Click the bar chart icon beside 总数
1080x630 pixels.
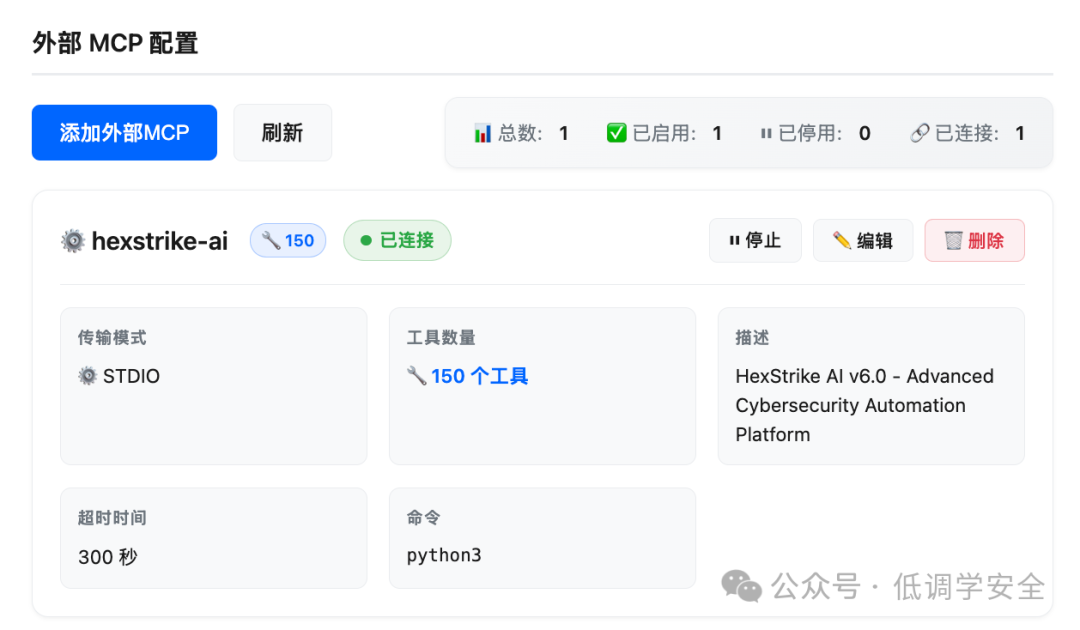(483, 133)
